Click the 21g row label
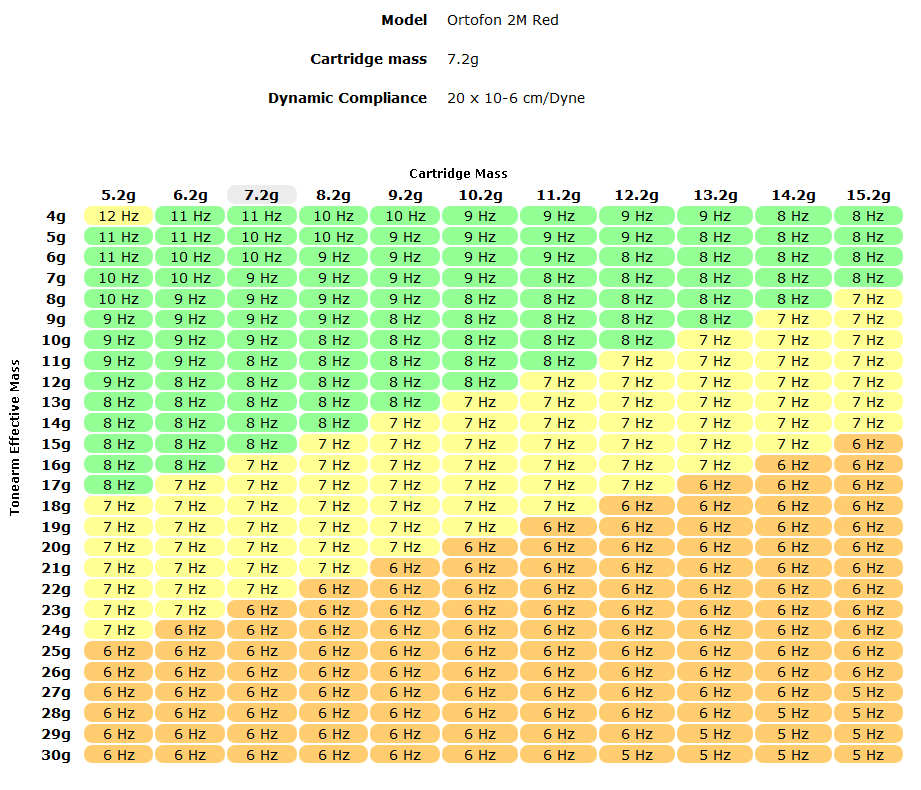This screenshot has height=790, width=921. [x=56, y=568]
